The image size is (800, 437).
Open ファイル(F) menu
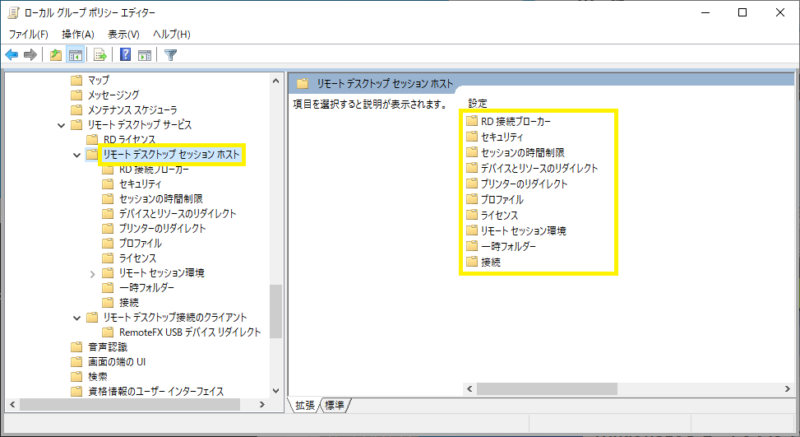(29, 34)
